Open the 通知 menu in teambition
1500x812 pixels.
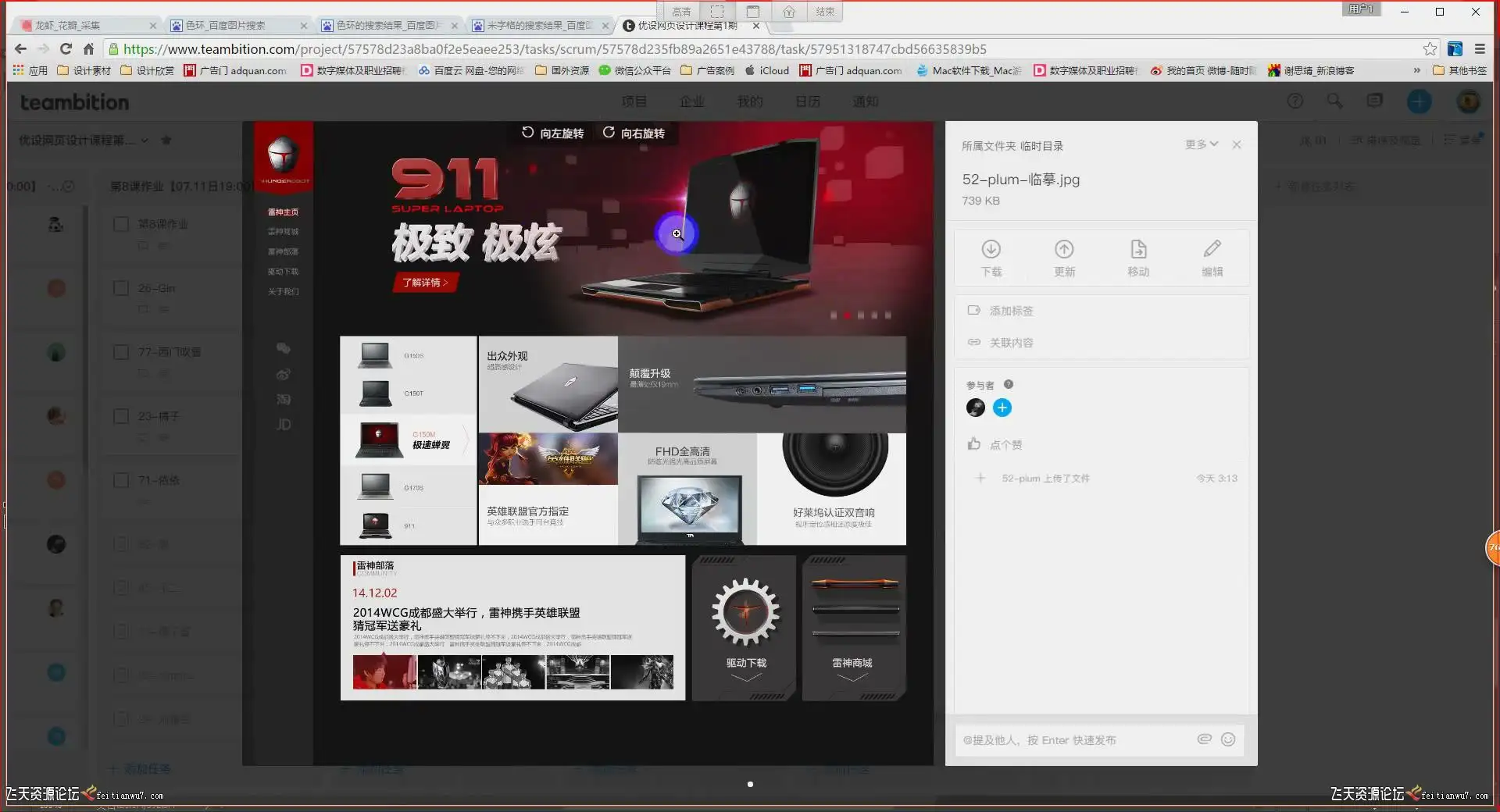(x=866, y=101)
